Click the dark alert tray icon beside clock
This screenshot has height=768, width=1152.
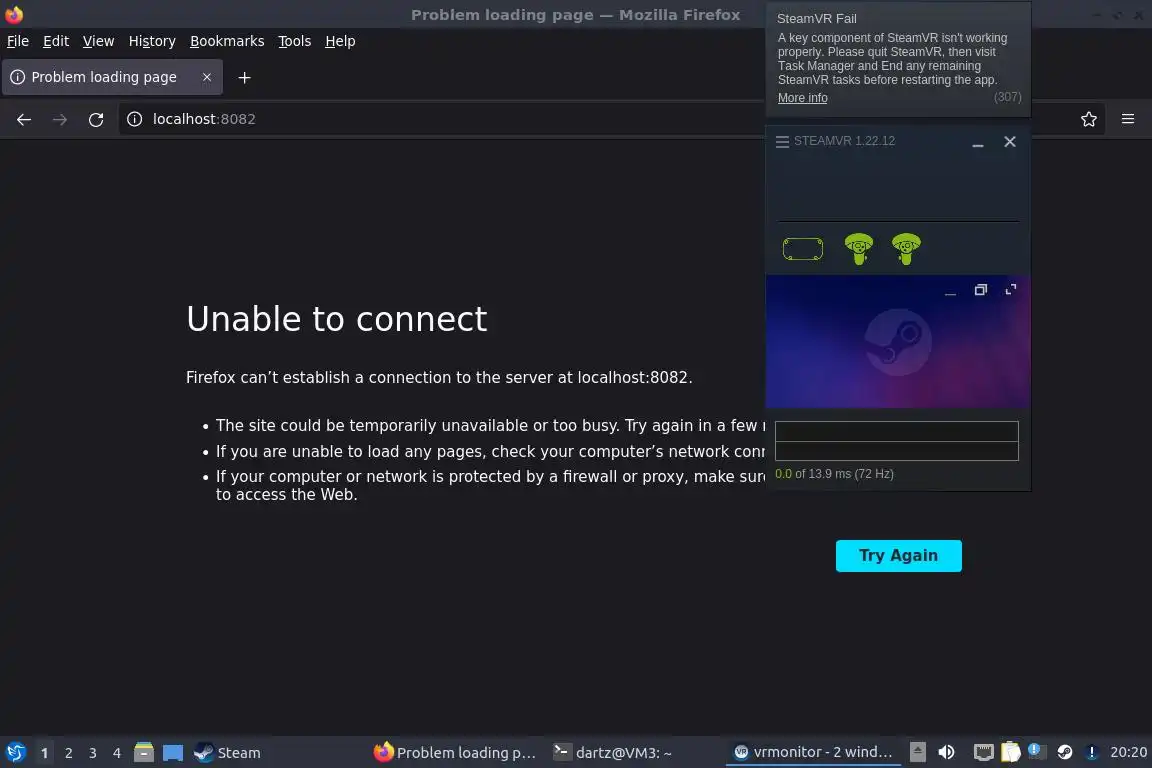(x=1092, y=752)
